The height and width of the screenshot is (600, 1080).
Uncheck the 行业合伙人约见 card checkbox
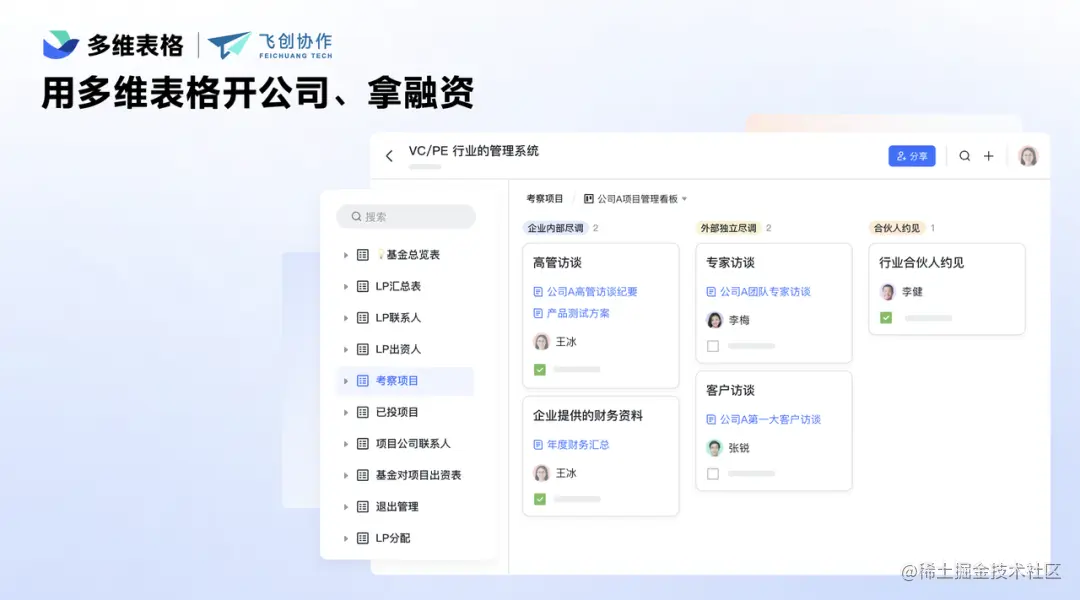coord(886,318)
